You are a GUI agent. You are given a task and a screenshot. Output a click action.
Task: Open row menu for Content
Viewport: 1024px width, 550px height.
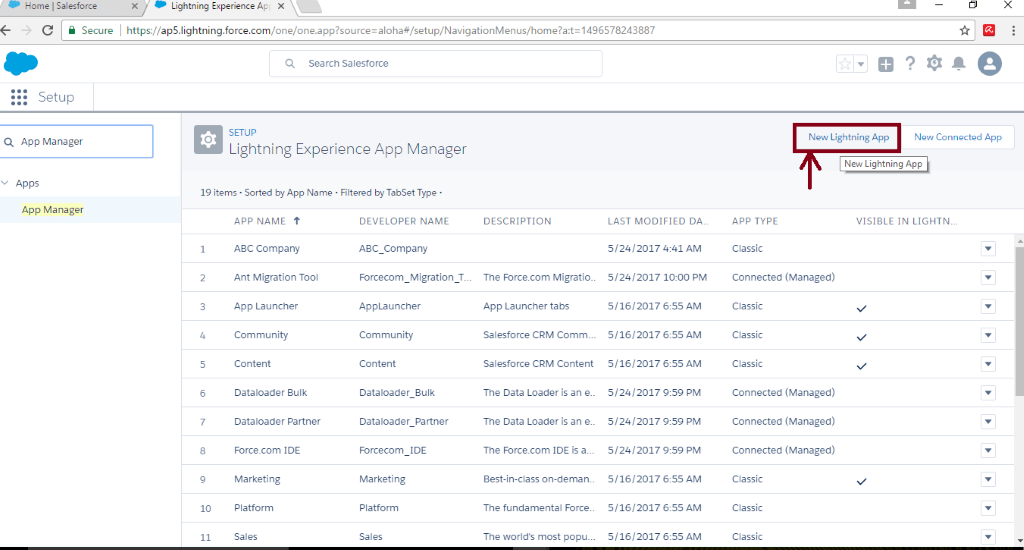coord(988,364)
